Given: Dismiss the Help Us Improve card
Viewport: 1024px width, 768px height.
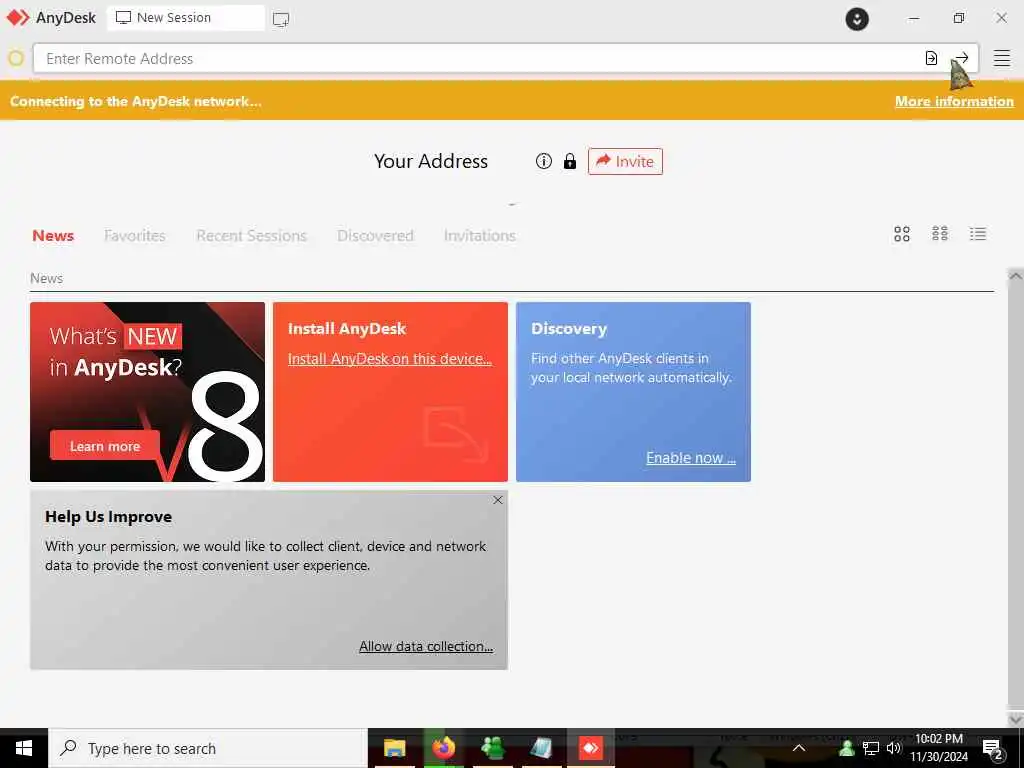Looking at the screenshot, I should pyautogui.click(x=498, y=500).
